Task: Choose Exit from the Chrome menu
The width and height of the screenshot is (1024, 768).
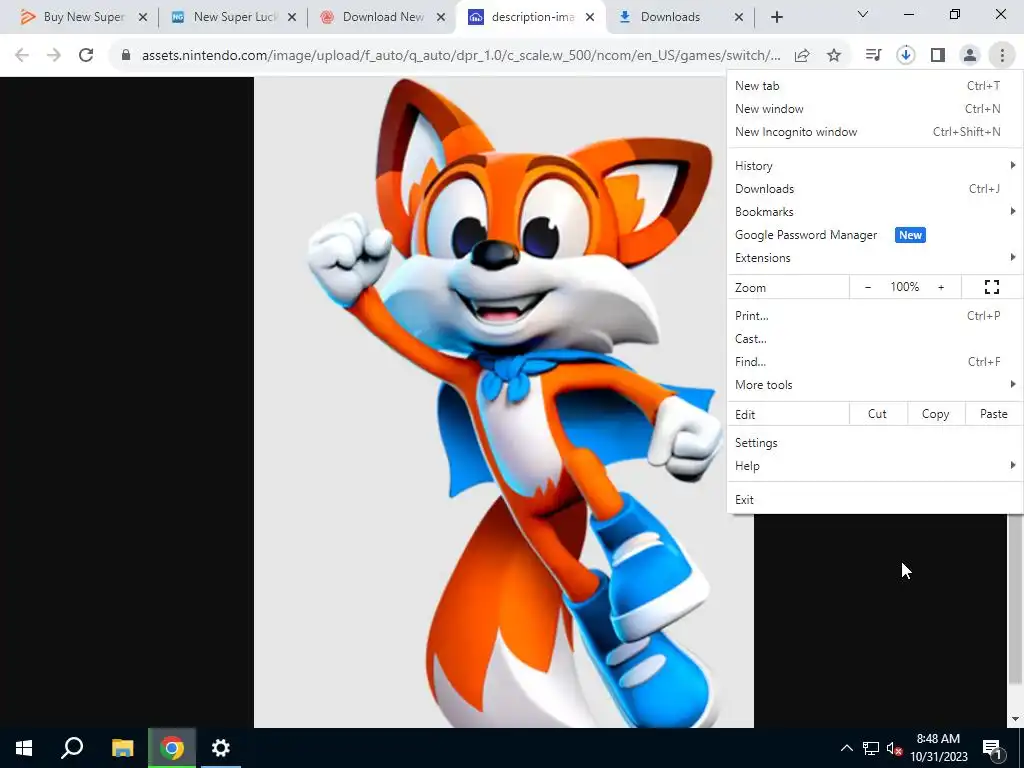Action: 874,500
